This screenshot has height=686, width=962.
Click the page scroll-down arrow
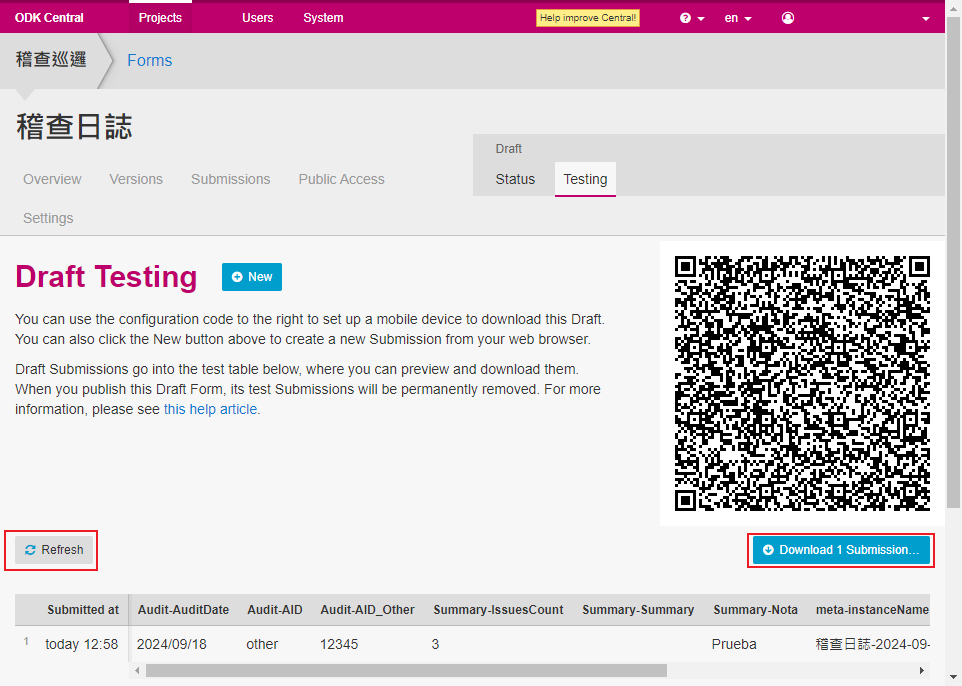click(x=953, y=679)
